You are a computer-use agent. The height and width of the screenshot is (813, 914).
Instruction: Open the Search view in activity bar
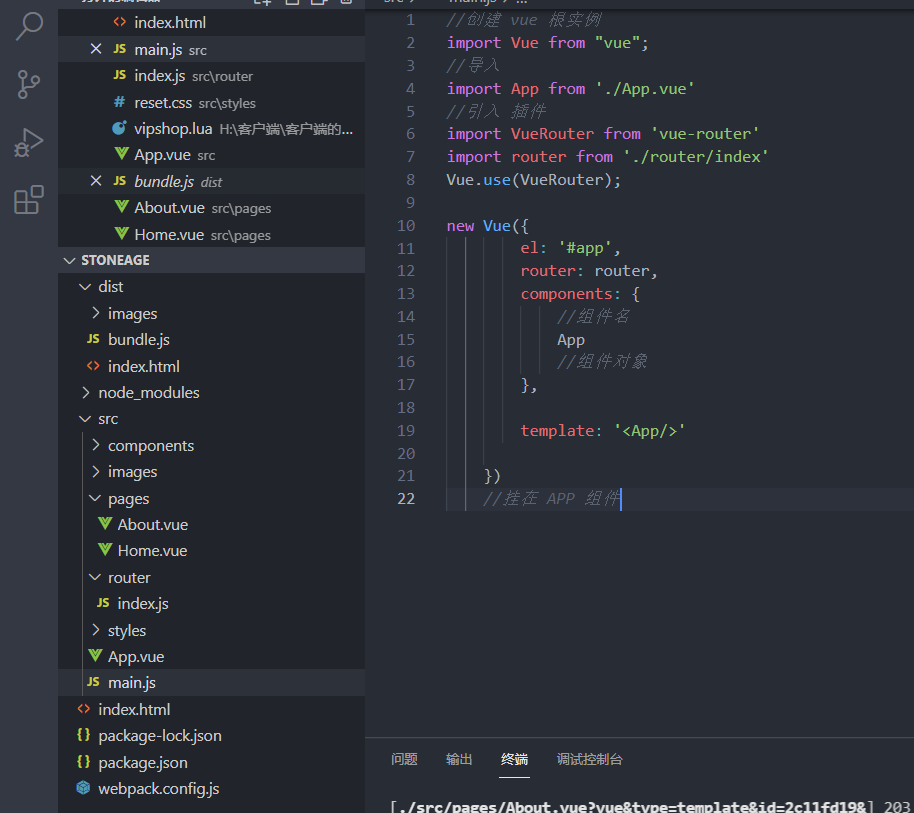coord(29,27)
